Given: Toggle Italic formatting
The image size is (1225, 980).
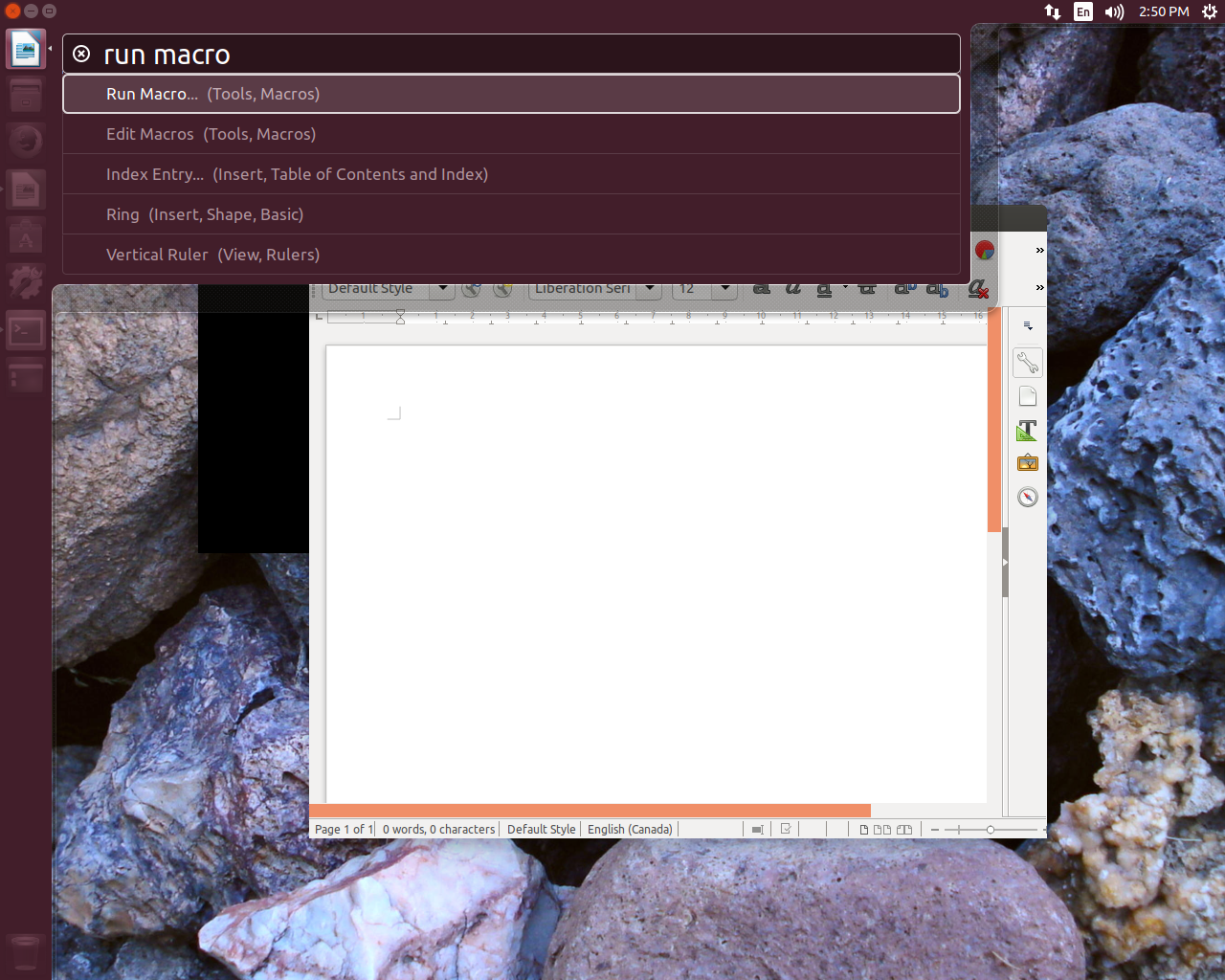Looking at the screenshot, I should pos(793,287).
